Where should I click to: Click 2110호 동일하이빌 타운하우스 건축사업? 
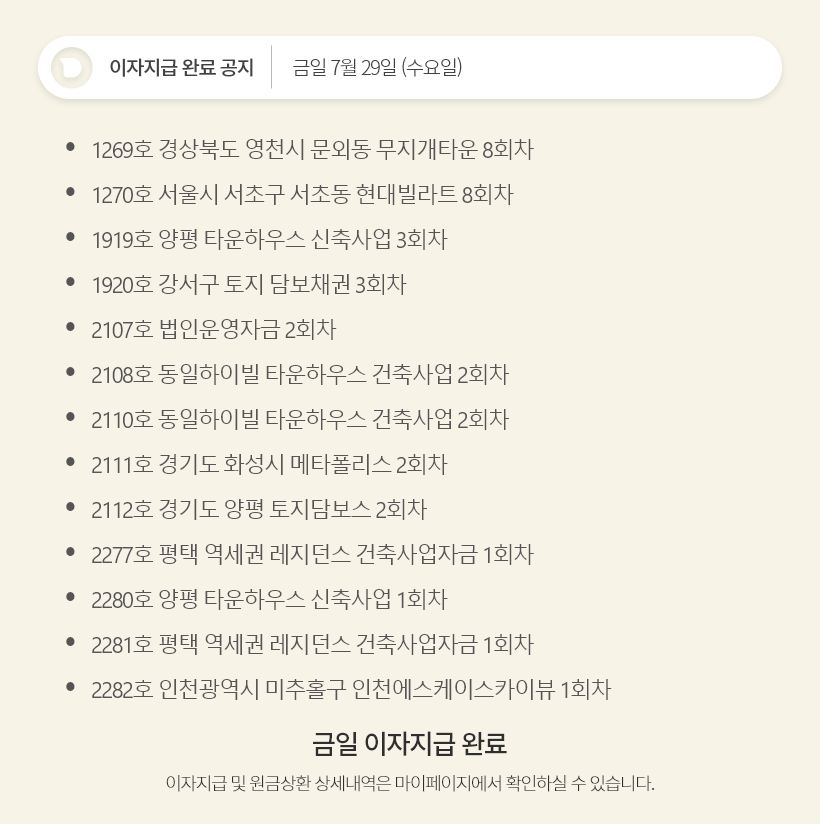click(x=300, y=420)
